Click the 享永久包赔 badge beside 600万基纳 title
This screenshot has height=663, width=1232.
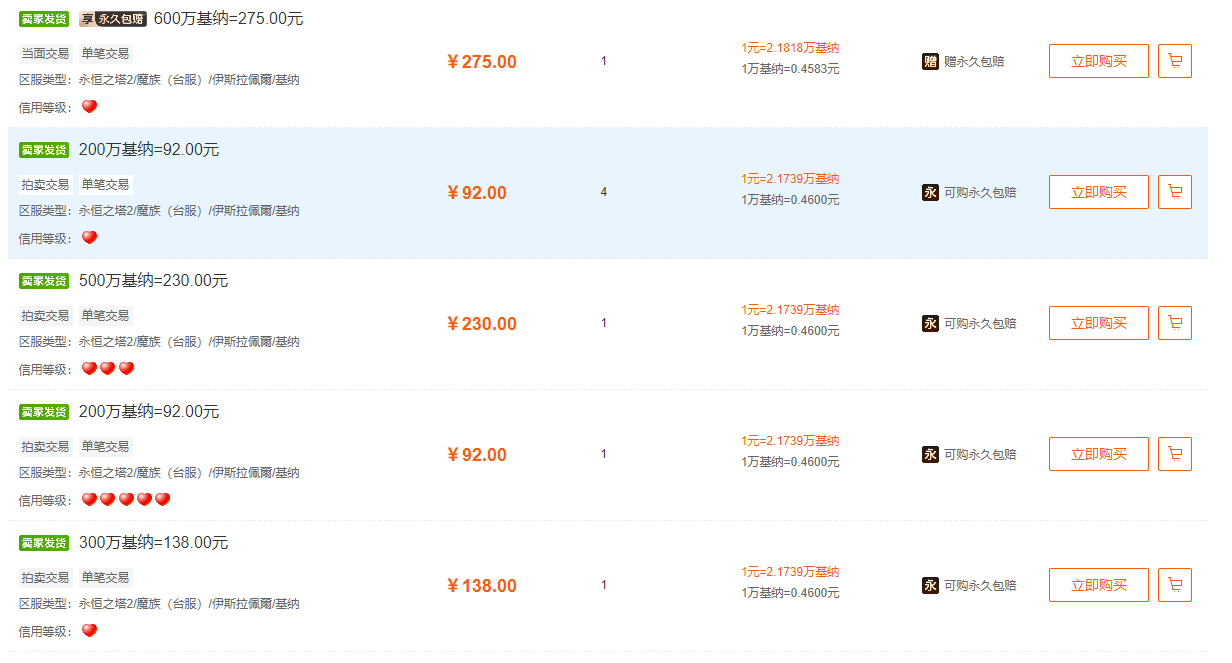pyautogui.click(x=113, y=19)
